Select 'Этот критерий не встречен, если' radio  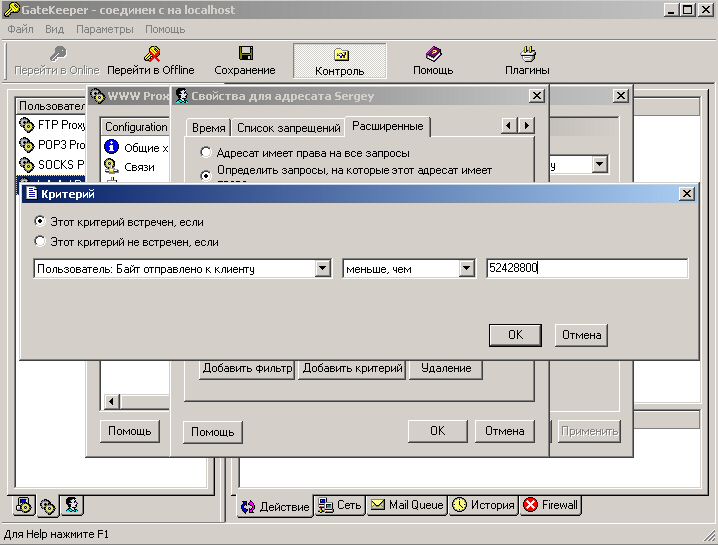40,241
